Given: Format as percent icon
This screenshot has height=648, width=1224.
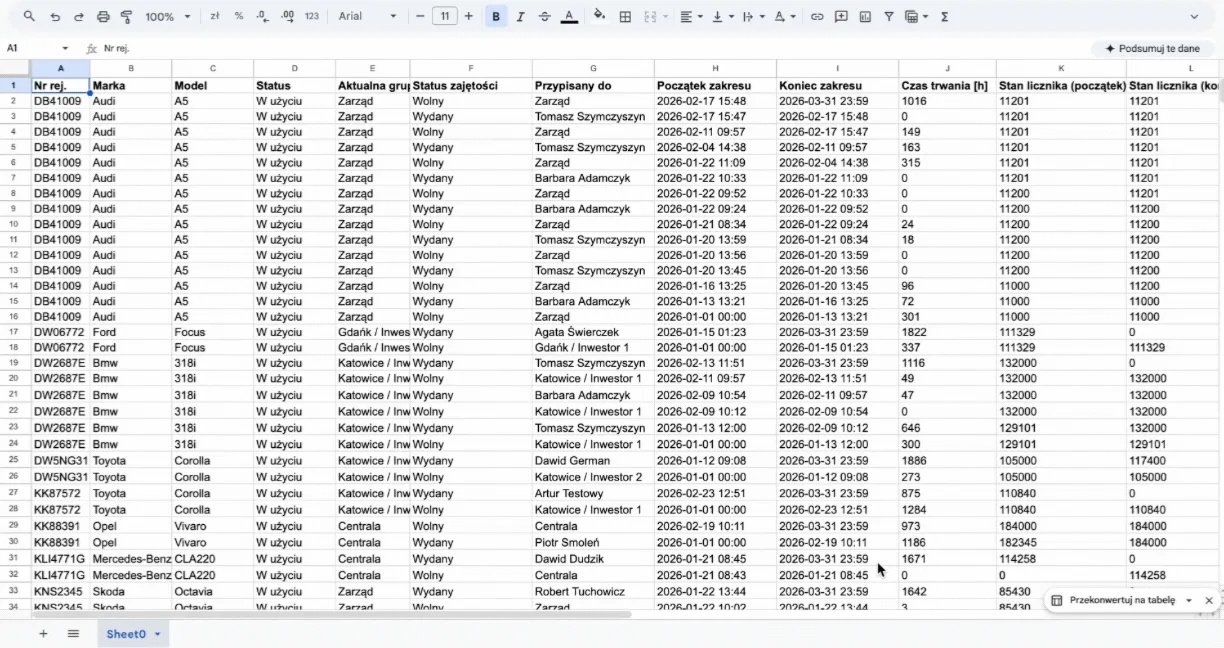Looking at the screenshot, I should pos(238,16).
